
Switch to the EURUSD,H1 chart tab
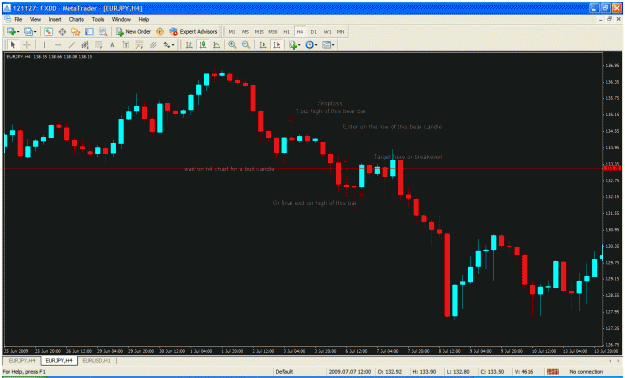pyautogui.click(x=96, y=360)
